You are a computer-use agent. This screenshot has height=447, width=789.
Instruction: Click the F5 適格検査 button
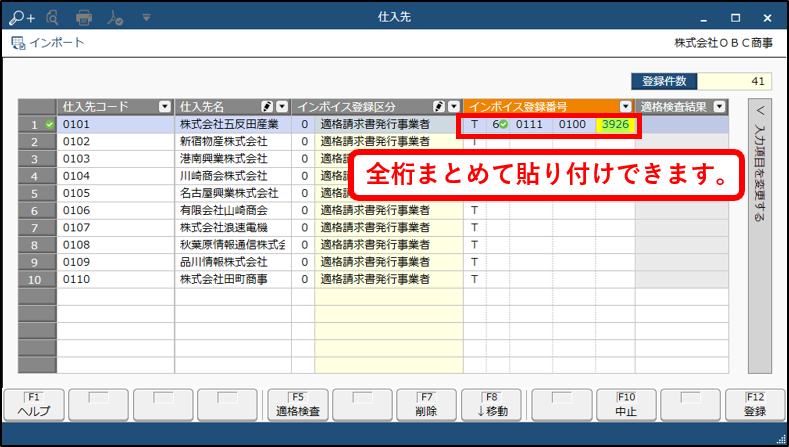298,405
